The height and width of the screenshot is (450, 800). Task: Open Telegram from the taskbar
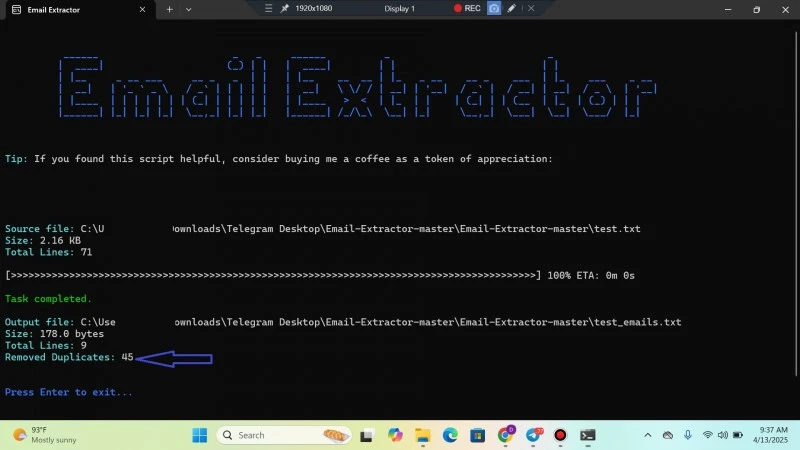(533, 435)
